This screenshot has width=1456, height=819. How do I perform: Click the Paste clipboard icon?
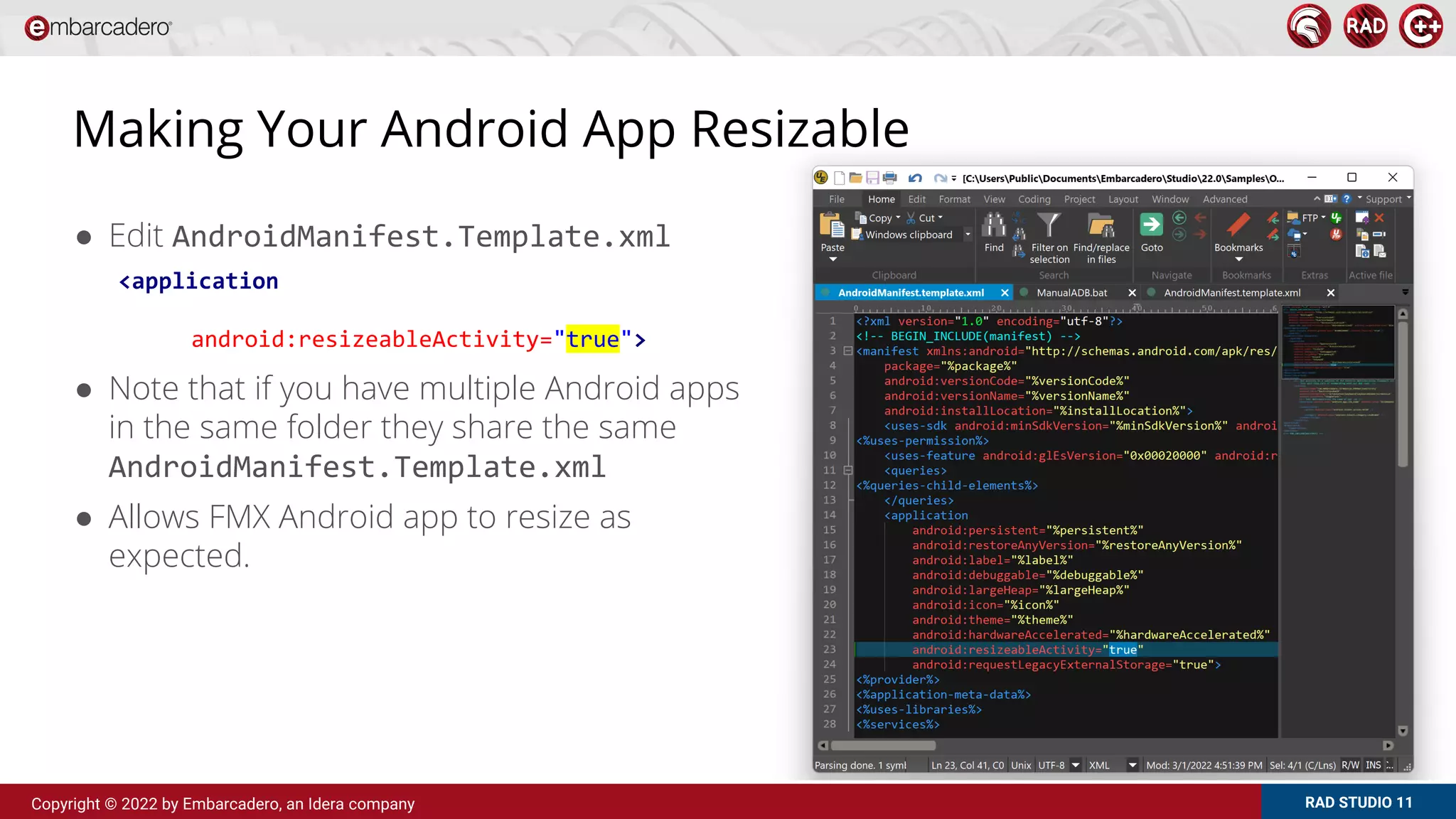pyautogui.click(x=832, y=226)
